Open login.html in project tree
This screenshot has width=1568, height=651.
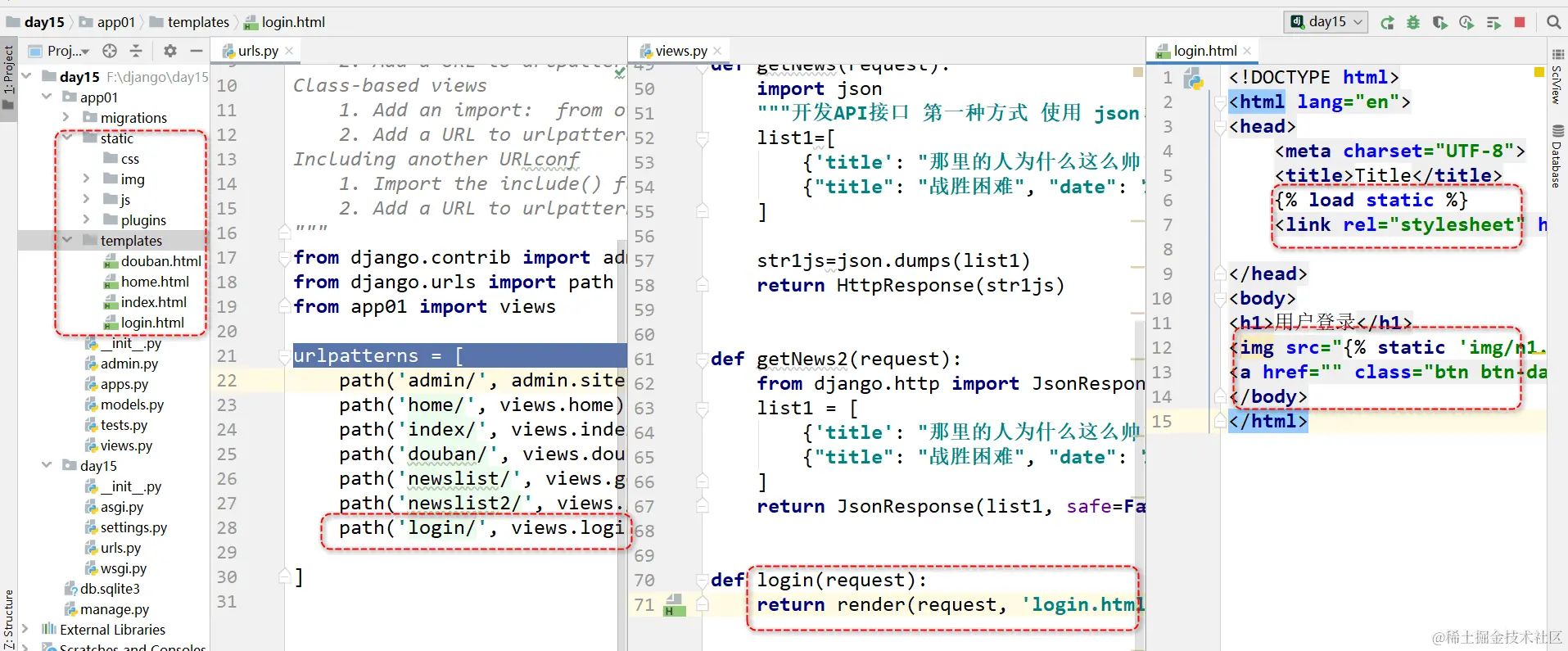pyautogui.click(x=144, y=323)
